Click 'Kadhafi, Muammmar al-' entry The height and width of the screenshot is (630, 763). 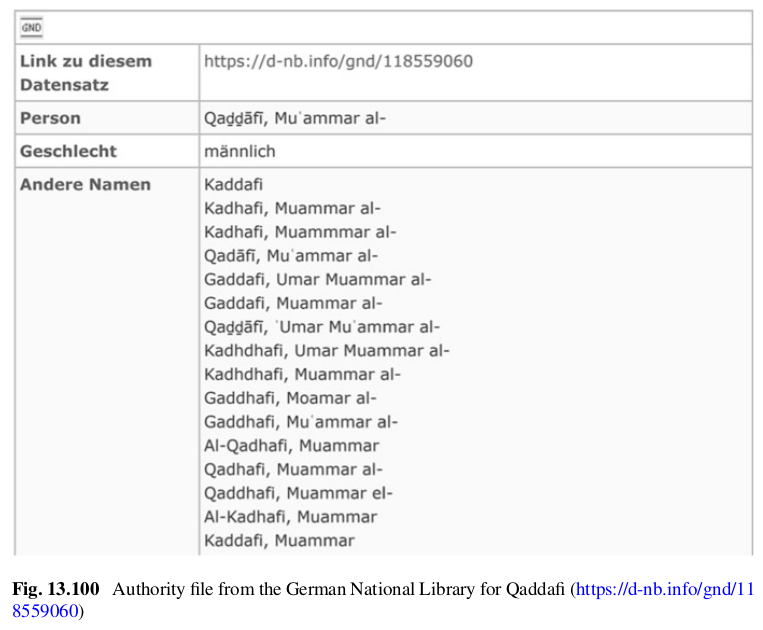tap(300, 232)
